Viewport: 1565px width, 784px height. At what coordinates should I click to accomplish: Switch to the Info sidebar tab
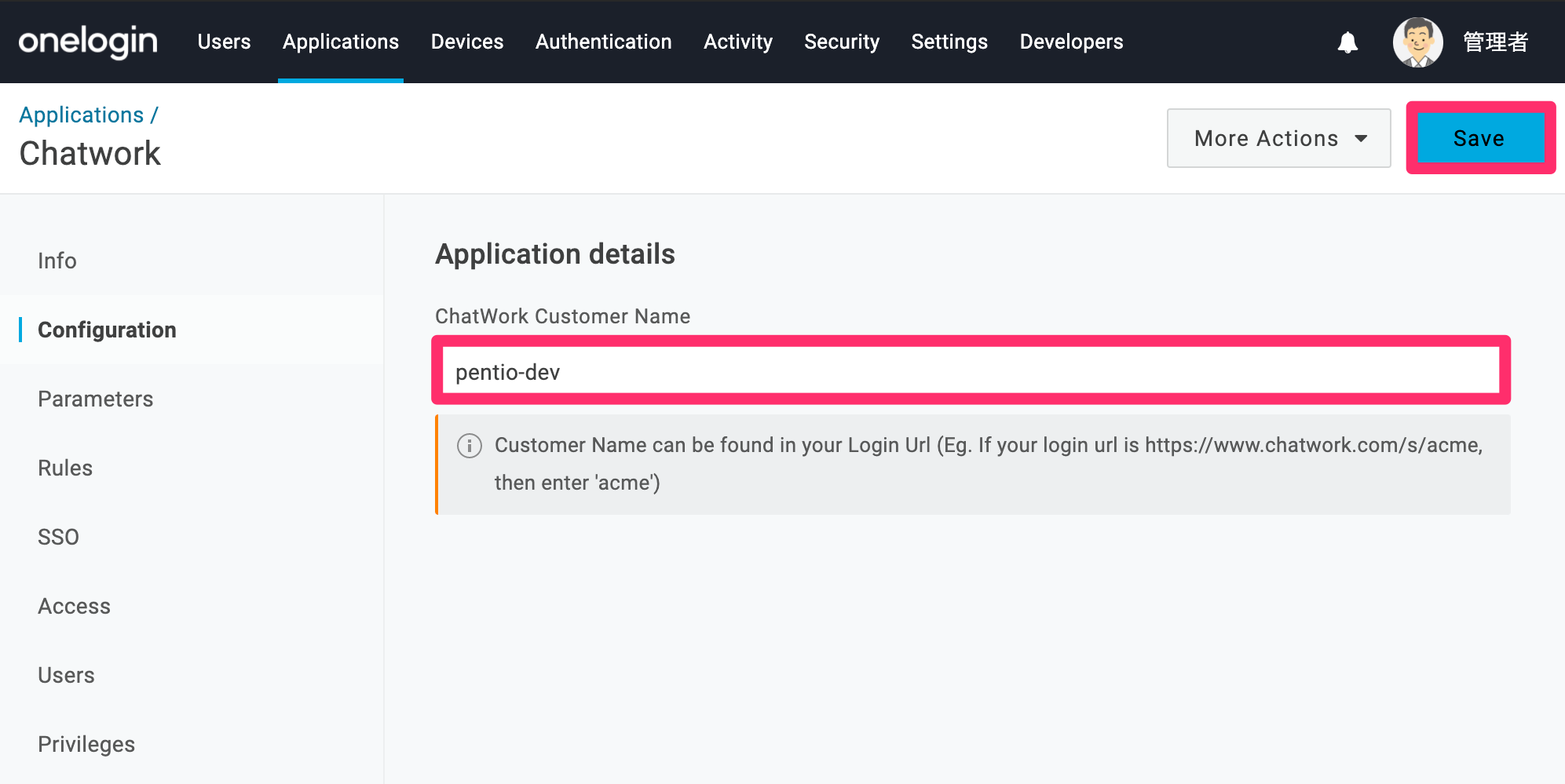[57, 261]
